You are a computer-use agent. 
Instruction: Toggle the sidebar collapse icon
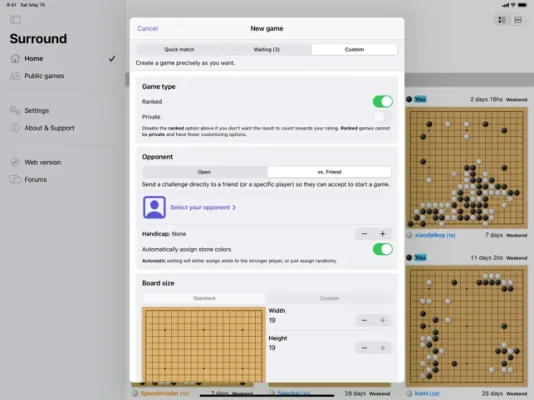[x=15, y=20]
